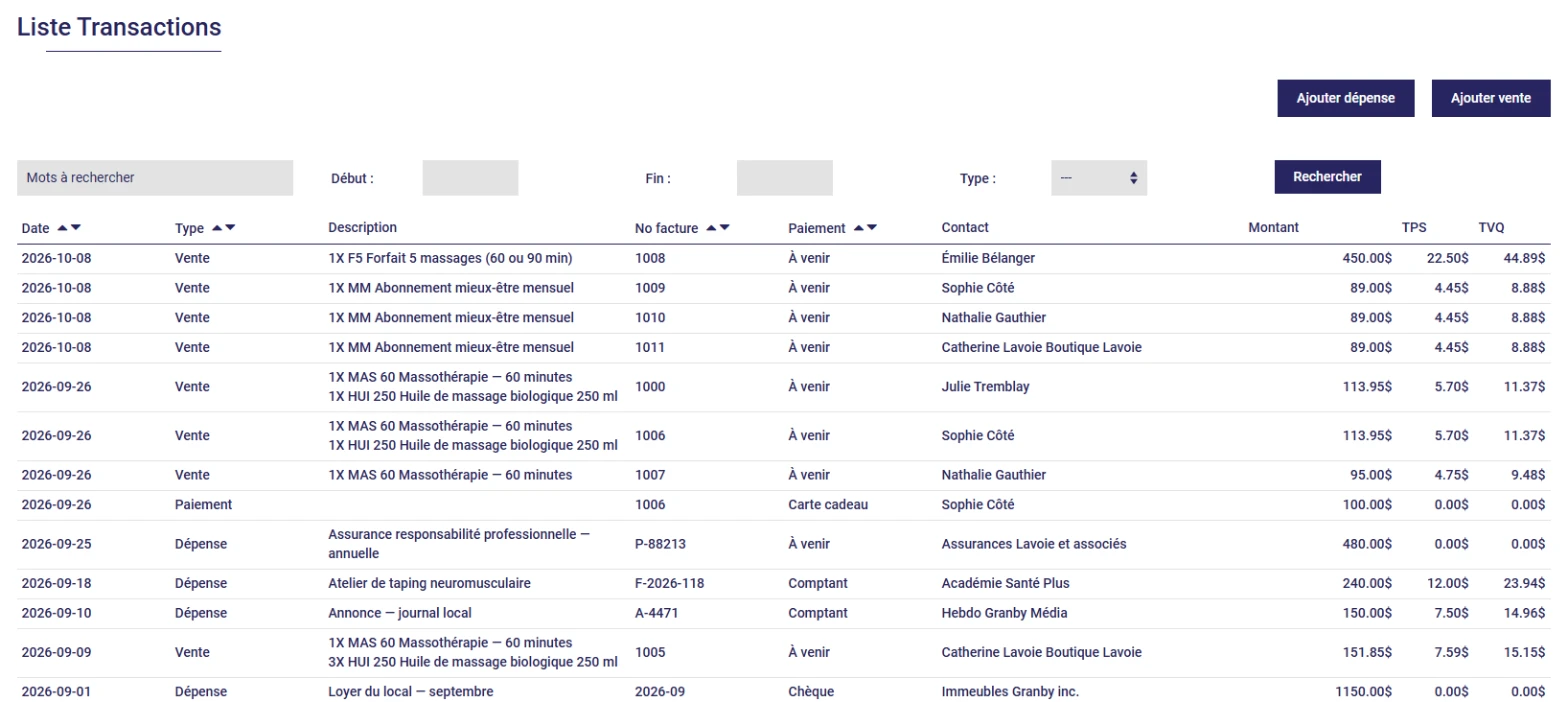The image size is (1568, 702).
Task: Click the Description column header
Action: (363, 228)
